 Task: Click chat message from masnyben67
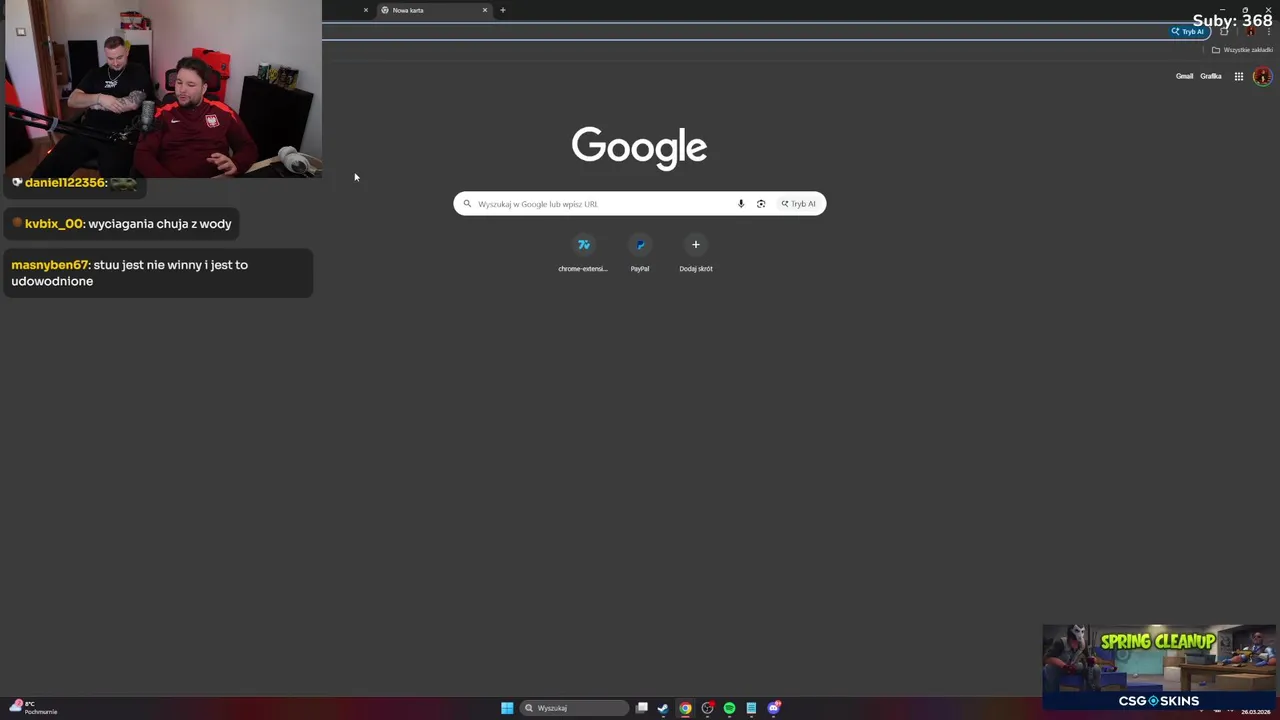point(158,273)
